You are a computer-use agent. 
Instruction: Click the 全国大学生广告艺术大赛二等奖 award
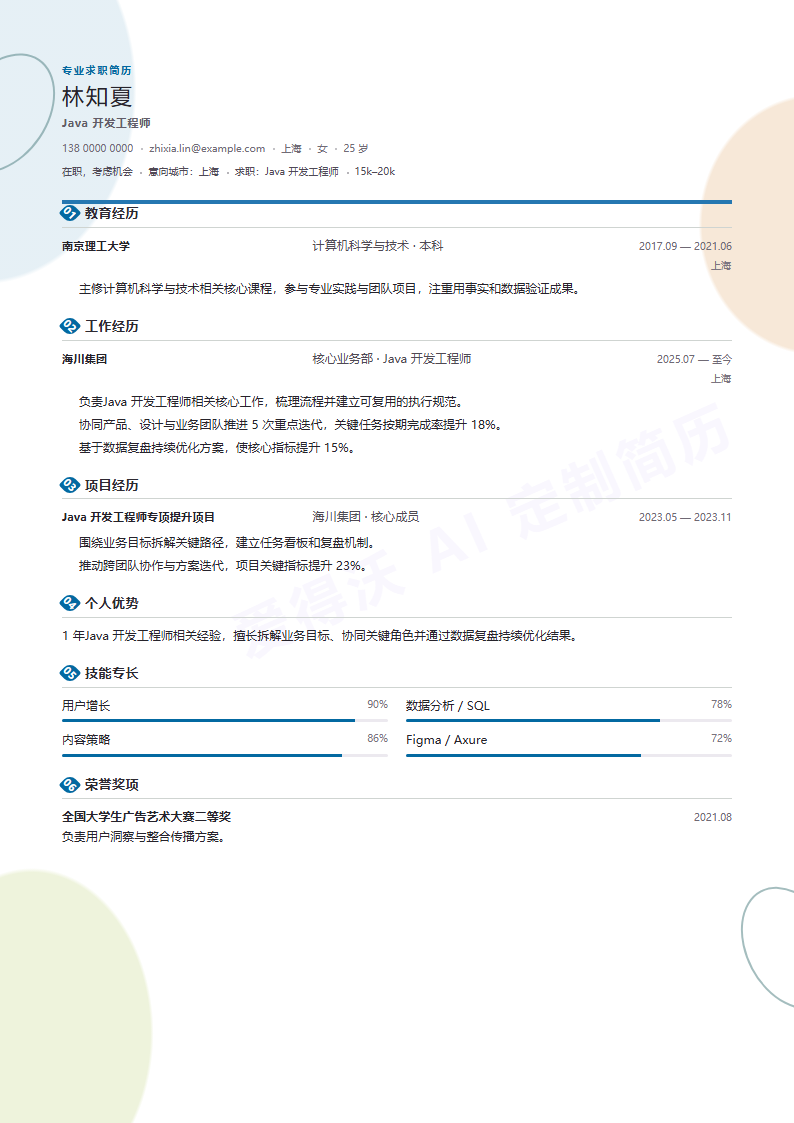pos(146,816)
